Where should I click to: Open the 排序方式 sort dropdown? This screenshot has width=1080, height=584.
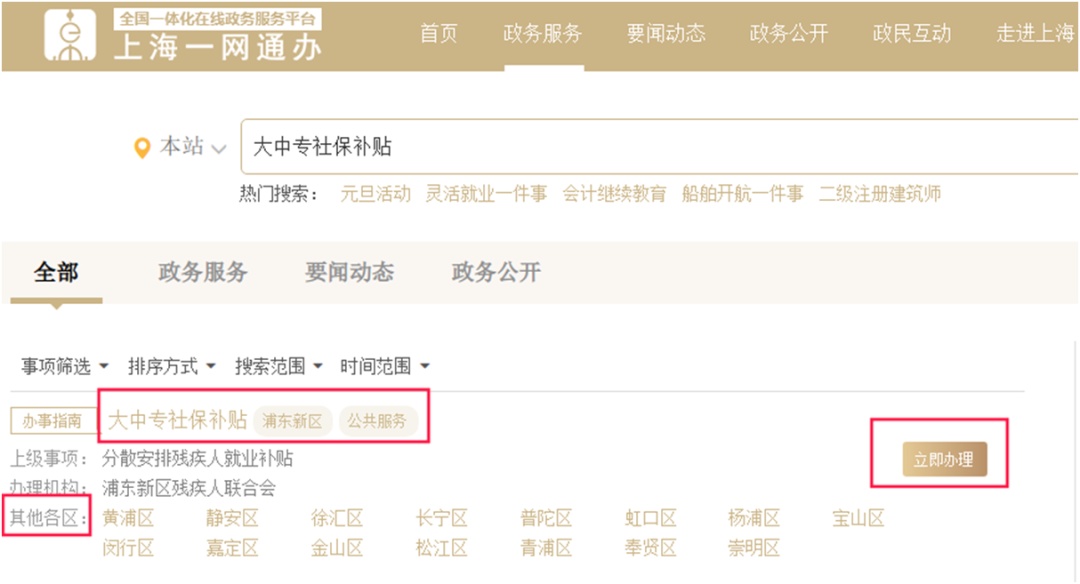[171, 367]
